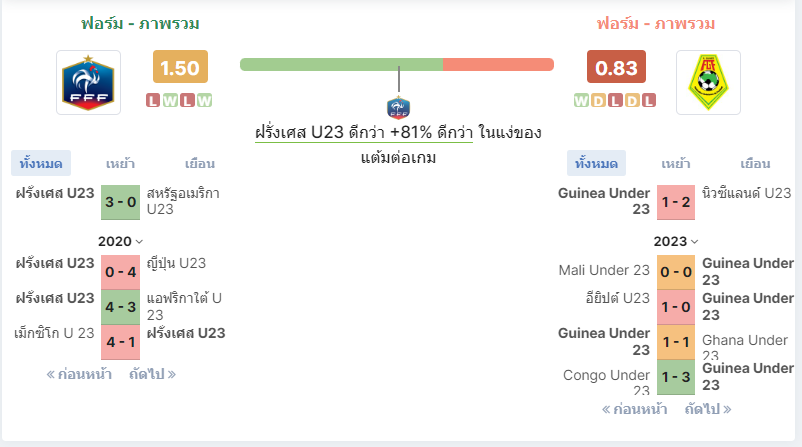Select เยือน tab under Guinea form
802x447 pixels.
pyautogui.click(x=755, y=164)
